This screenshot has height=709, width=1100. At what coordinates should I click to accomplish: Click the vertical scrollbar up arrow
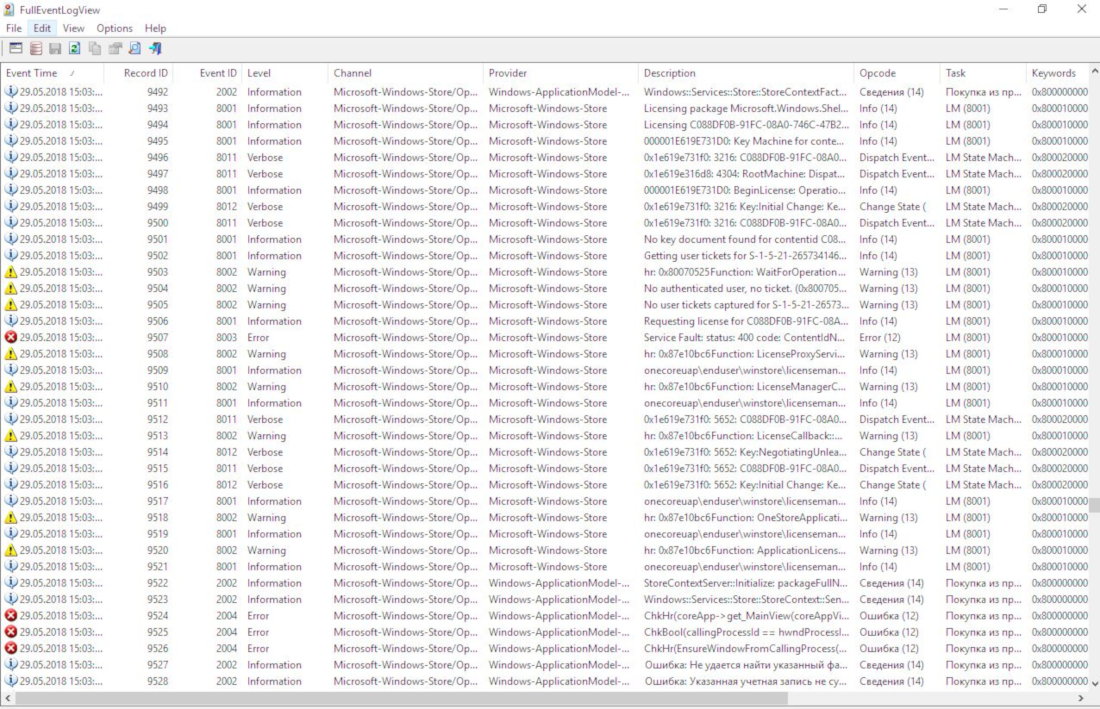click(1094, 72)
